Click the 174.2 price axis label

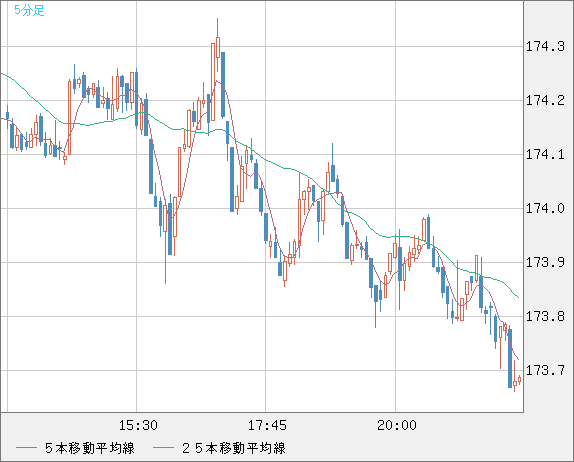coord(545,100)
